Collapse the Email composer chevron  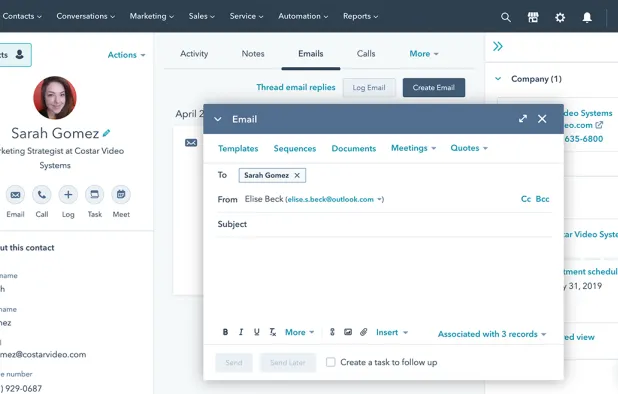click(x=218, y=119)
